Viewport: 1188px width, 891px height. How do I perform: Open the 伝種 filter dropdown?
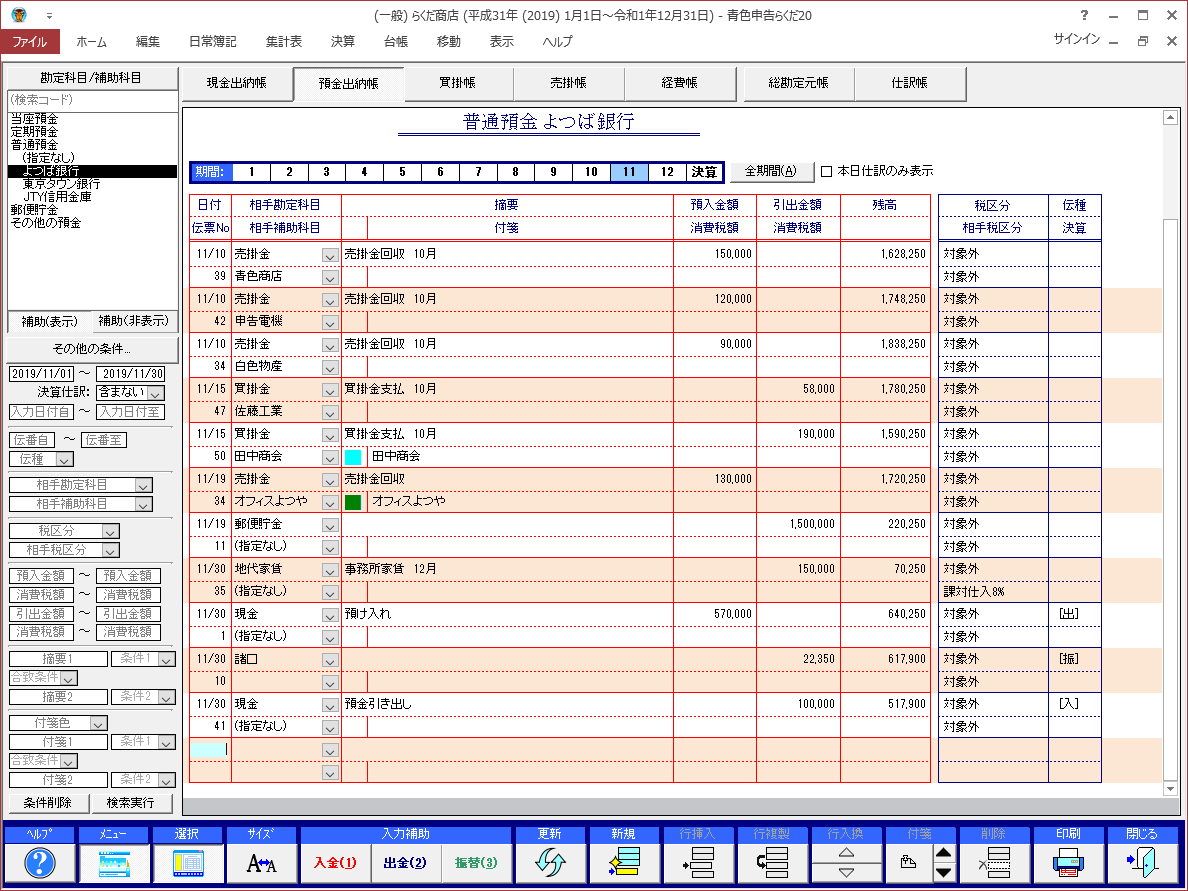[64, 459]
